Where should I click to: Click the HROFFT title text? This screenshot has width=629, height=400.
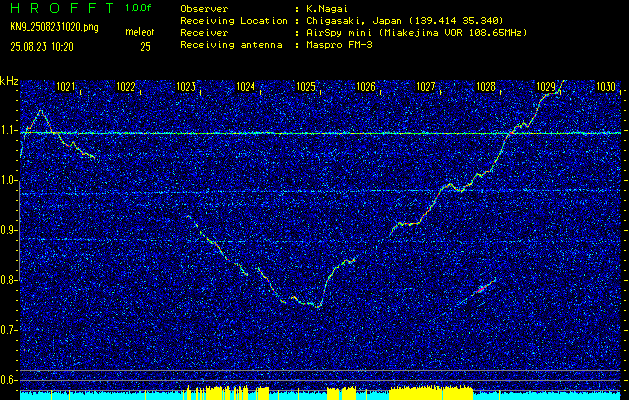[63, 8]
